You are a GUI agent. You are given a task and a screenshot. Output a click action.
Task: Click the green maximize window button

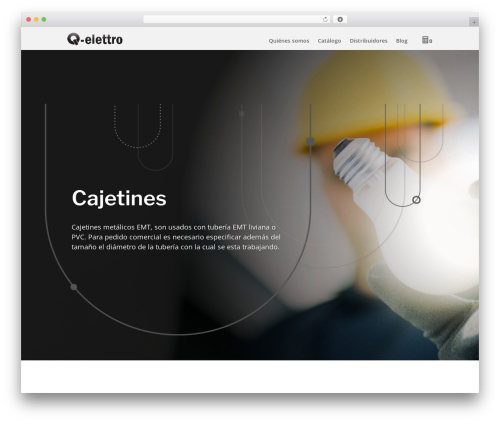[44, 19]
